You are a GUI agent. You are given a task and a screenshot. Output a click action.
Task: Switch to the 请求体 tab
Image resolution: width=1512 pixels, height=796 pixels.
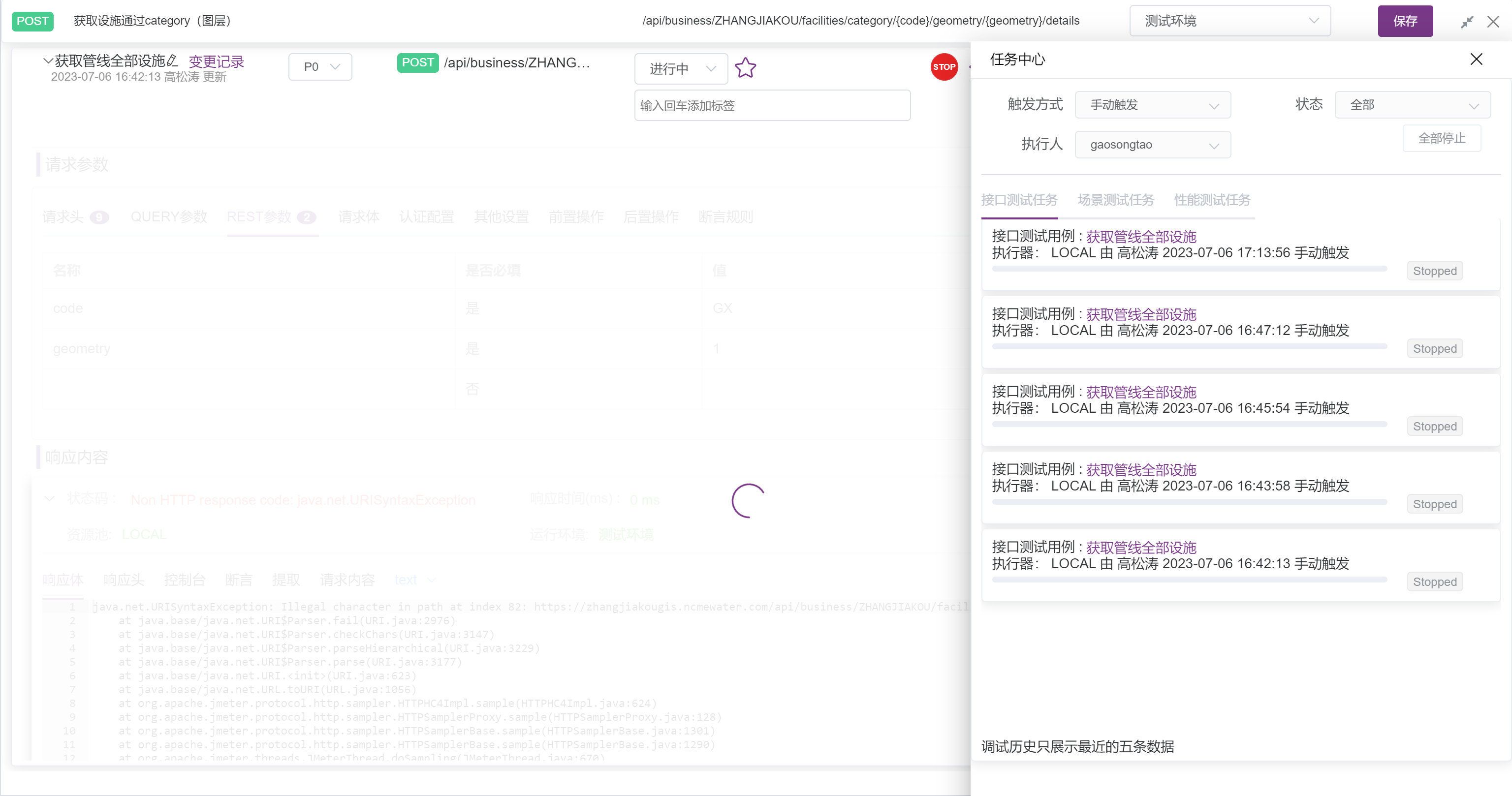[359, 216]
